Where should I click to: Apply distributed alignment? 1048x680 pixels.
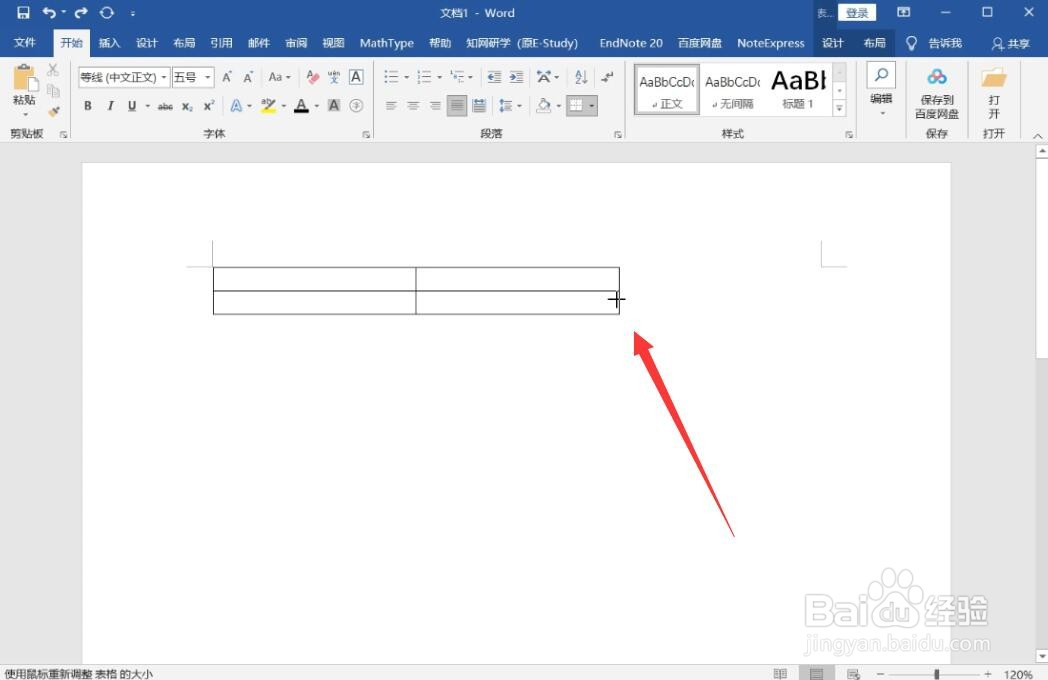click(479, 106)
